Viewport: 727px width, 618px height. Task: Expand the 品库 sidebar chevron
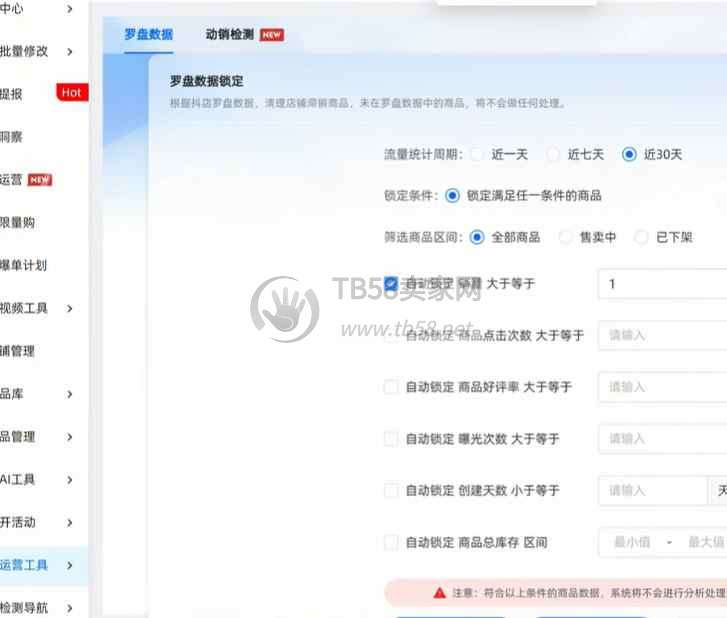point(70,394)
